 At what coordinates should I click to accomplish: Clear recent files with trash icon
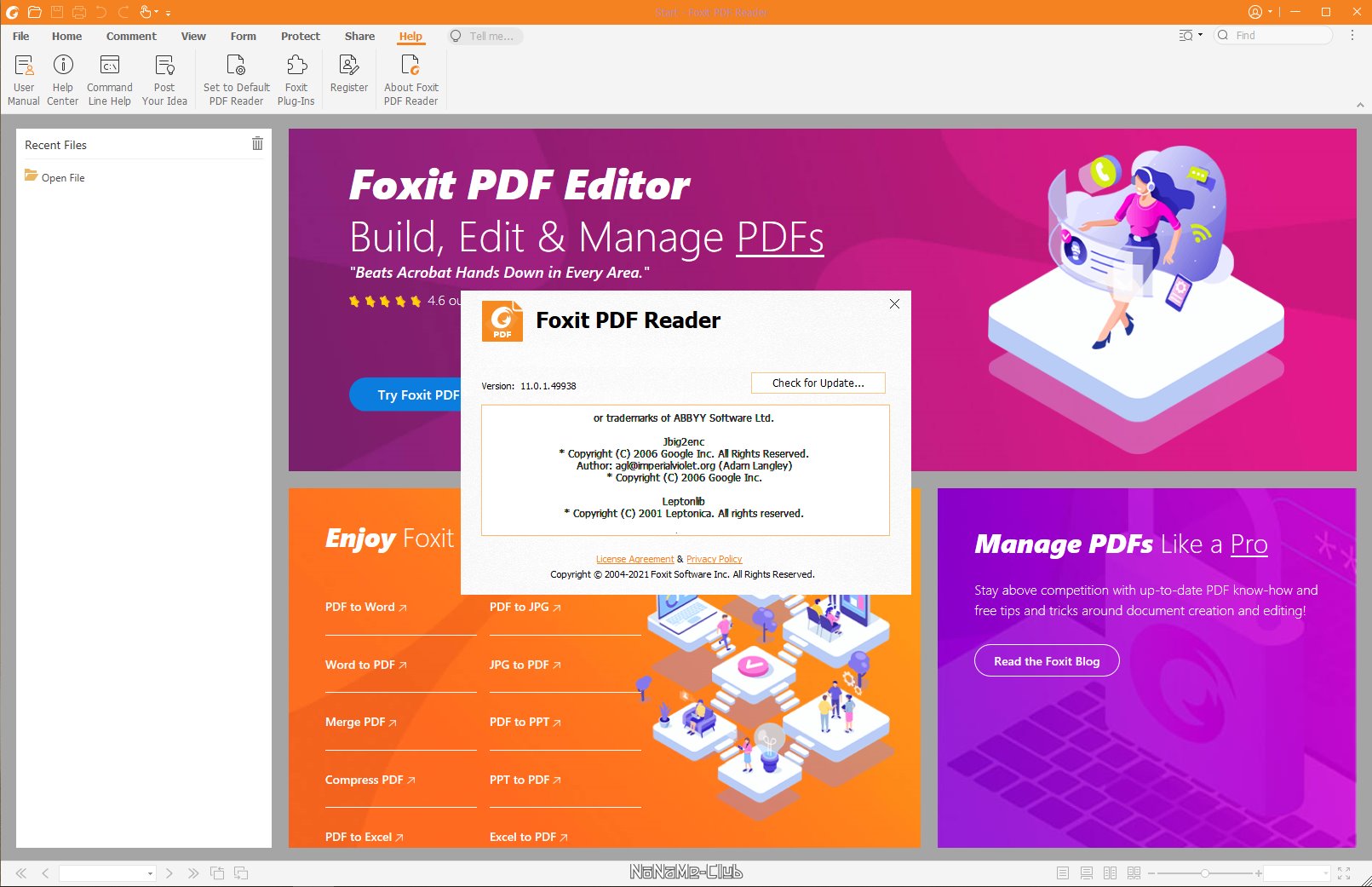pyautogui.click(x=257, y=144)
